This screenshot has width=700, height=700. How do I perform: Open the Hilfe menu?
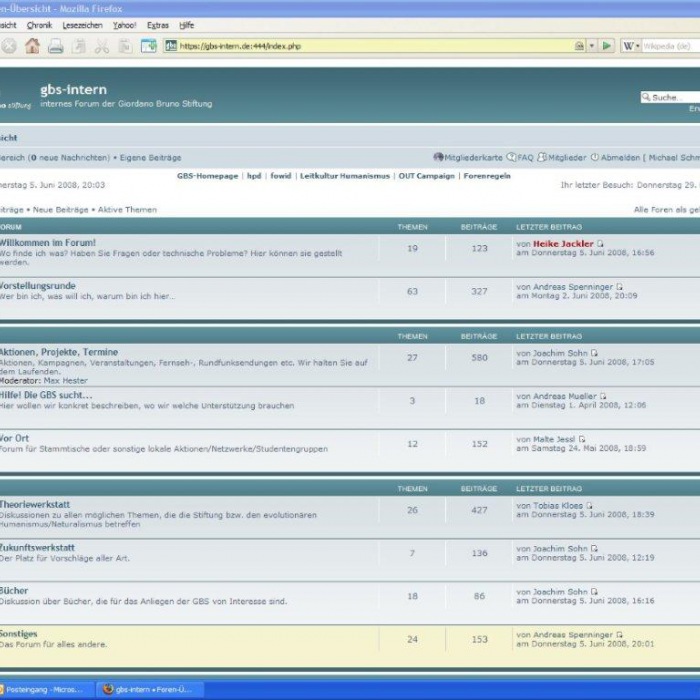click(x=187, y=25)
